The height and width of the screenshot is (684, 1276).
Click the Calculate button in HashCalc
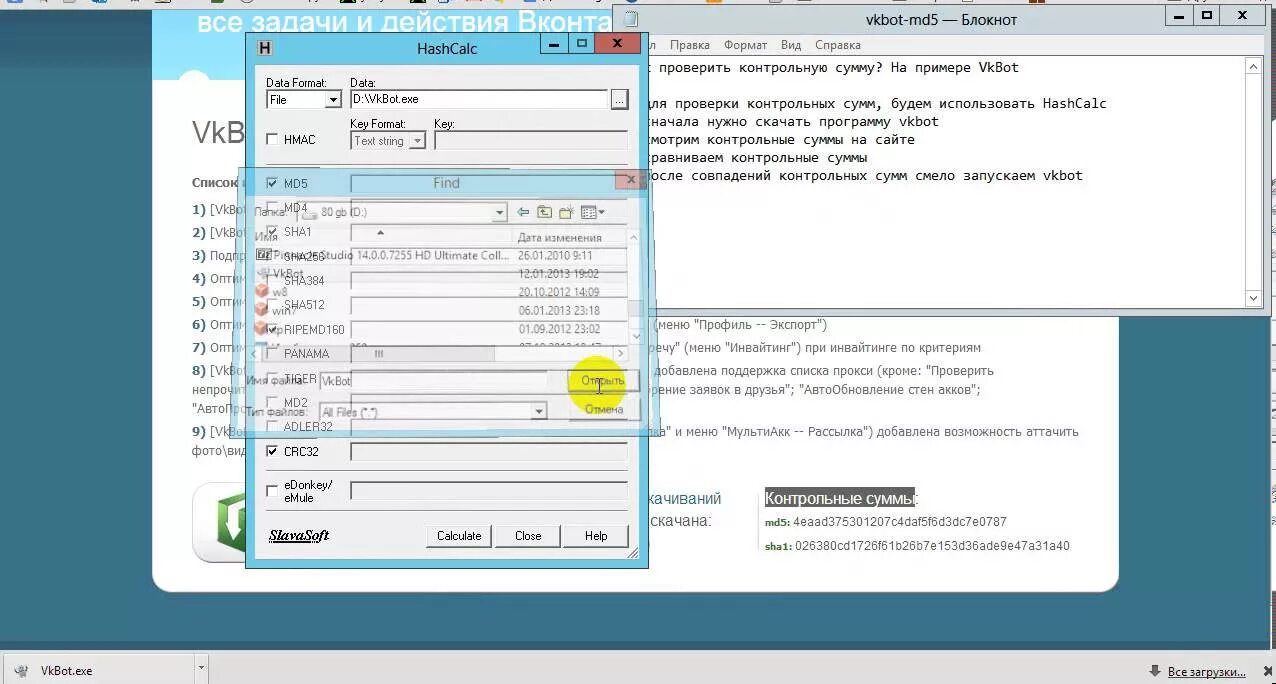(x=459, y=535)
